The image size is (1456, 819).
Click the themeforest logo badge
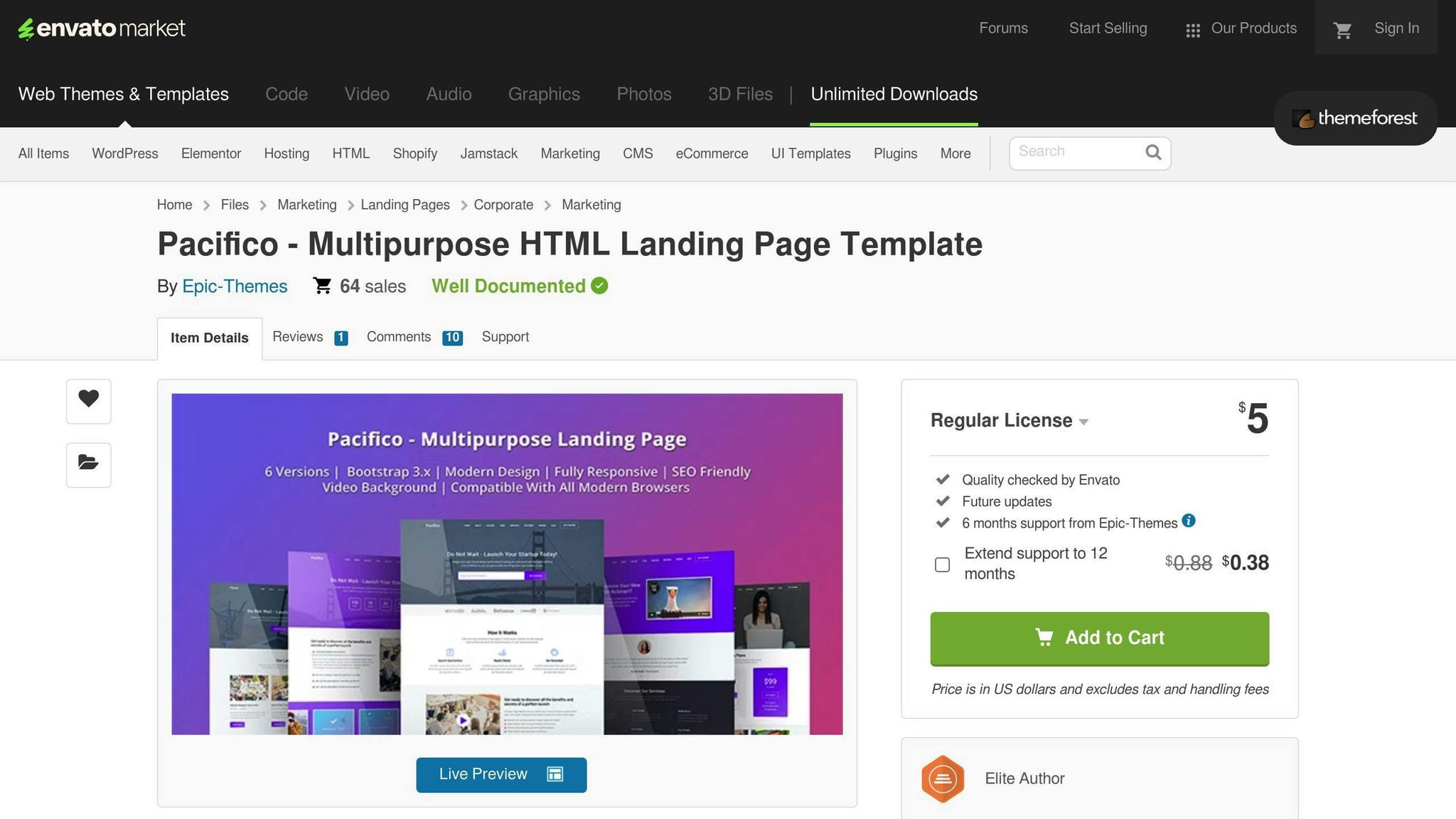click(1355, 118)
